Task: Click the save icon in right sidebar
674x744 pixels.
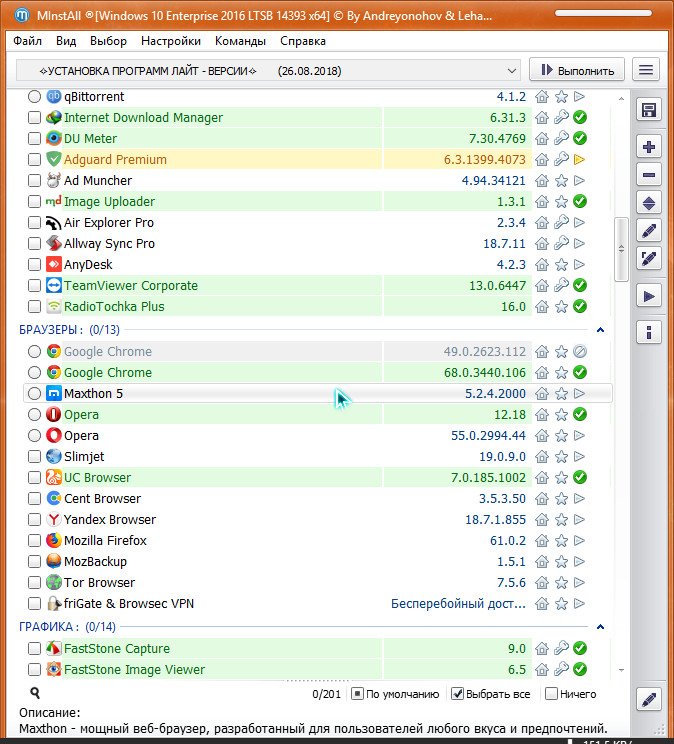Action: 648,110
